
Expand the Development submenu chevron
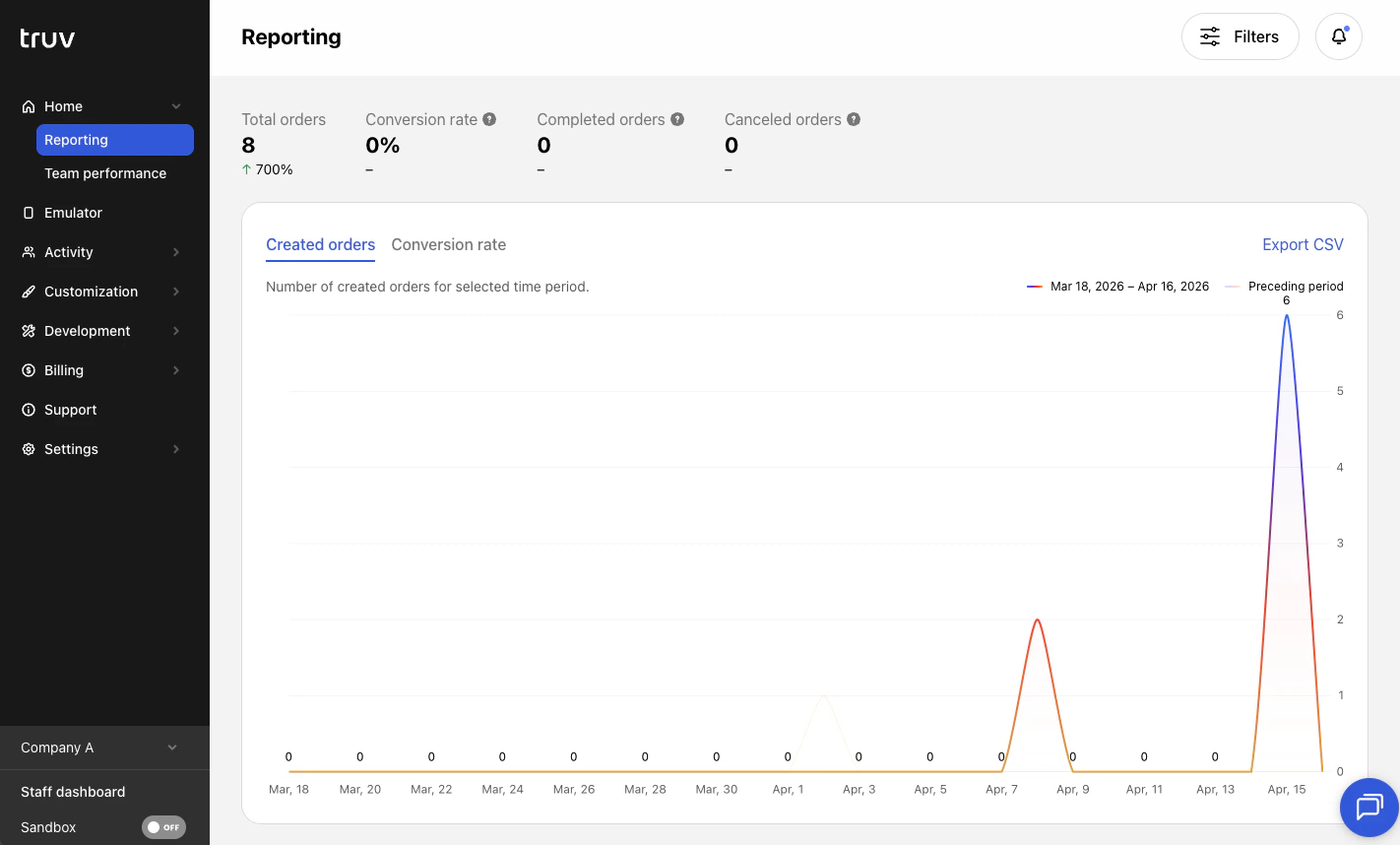tap(176, 331)
